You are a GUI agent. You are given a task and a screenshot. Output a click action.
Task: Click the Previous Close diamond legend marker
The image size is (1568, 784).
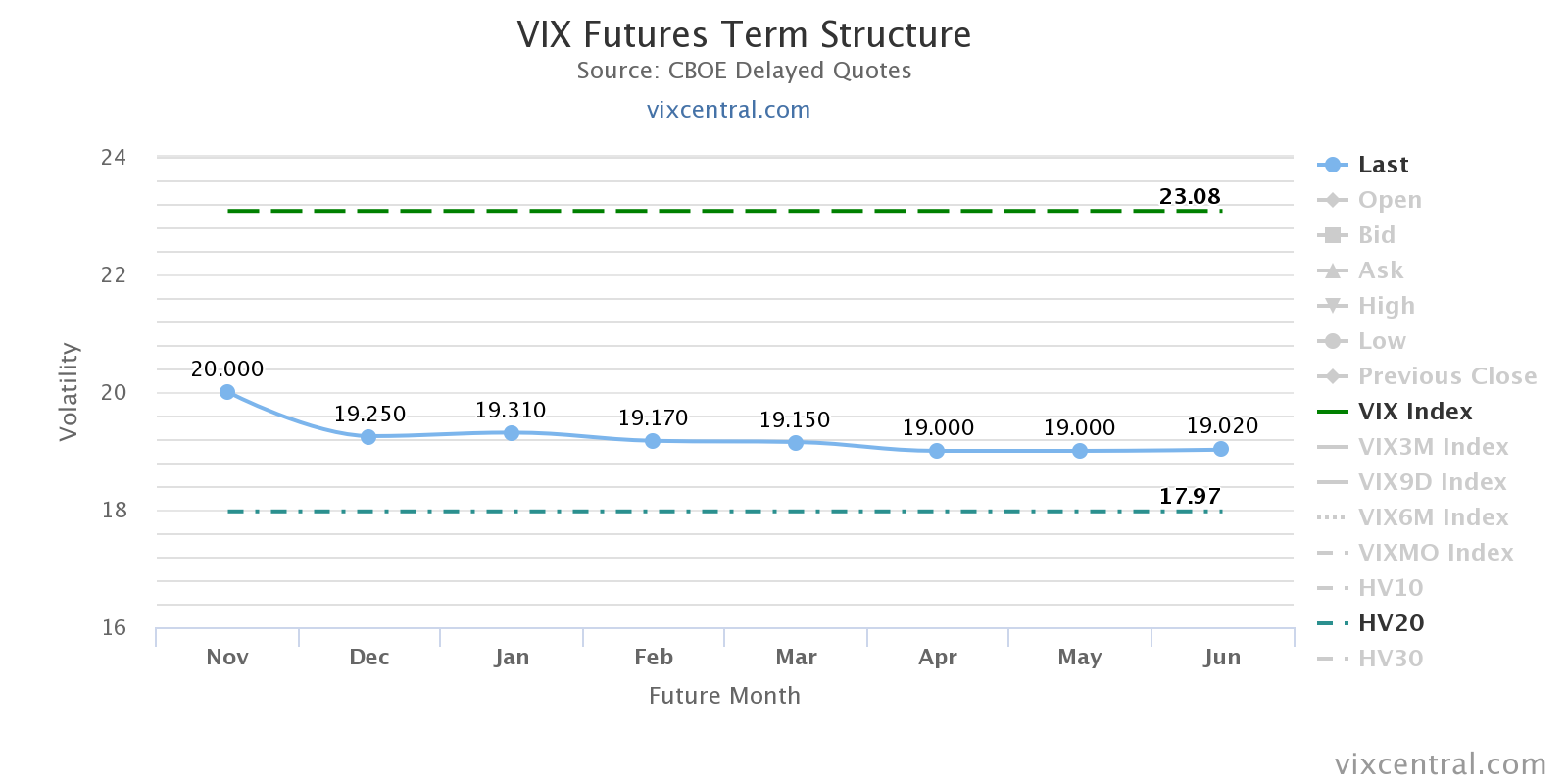[x=1332, y=376]
